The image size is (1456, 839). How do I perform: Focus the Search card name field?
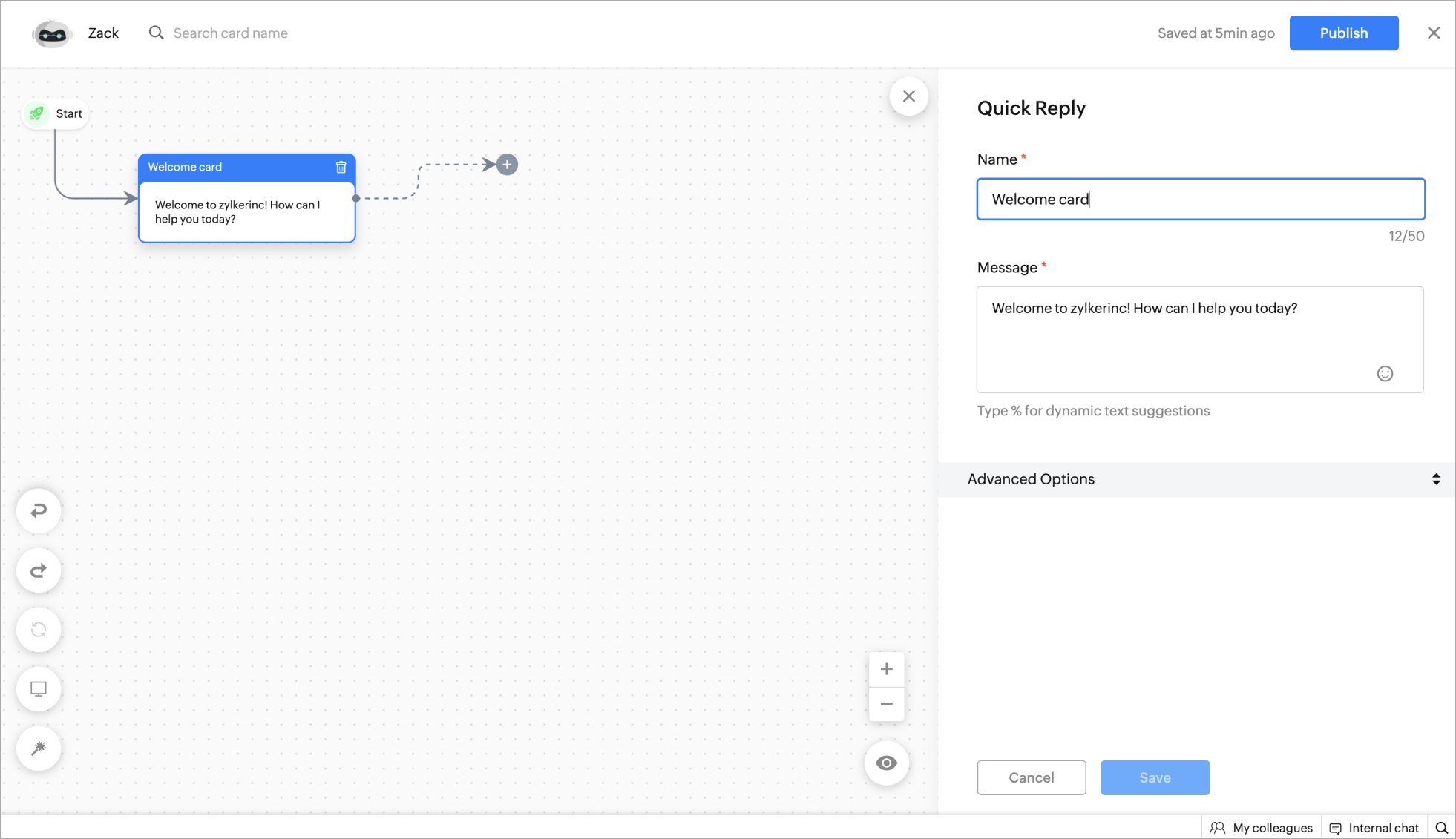[x=230, y=33]
